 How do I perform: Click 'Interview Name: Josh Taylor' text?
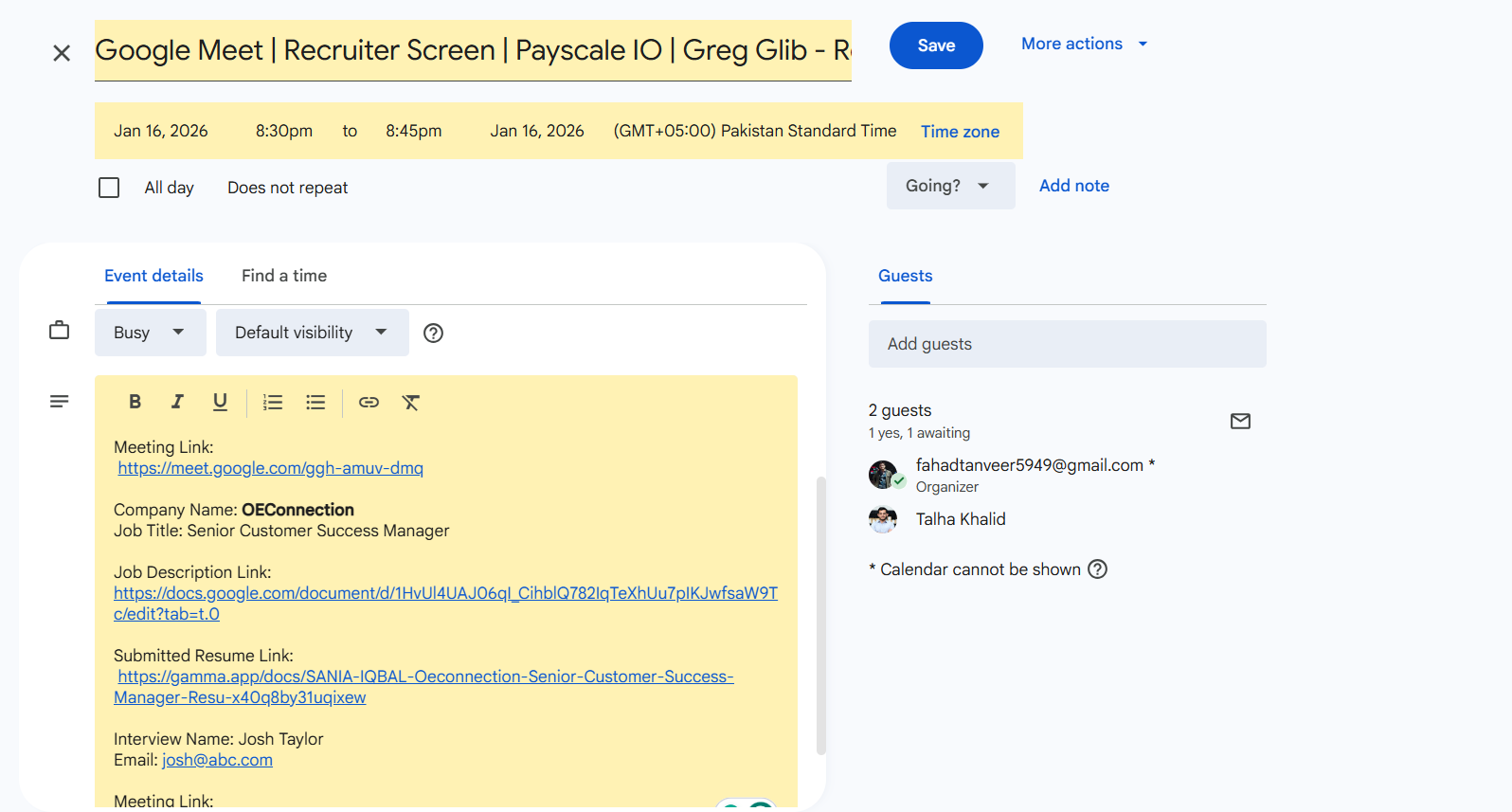[x=219, y=739]
